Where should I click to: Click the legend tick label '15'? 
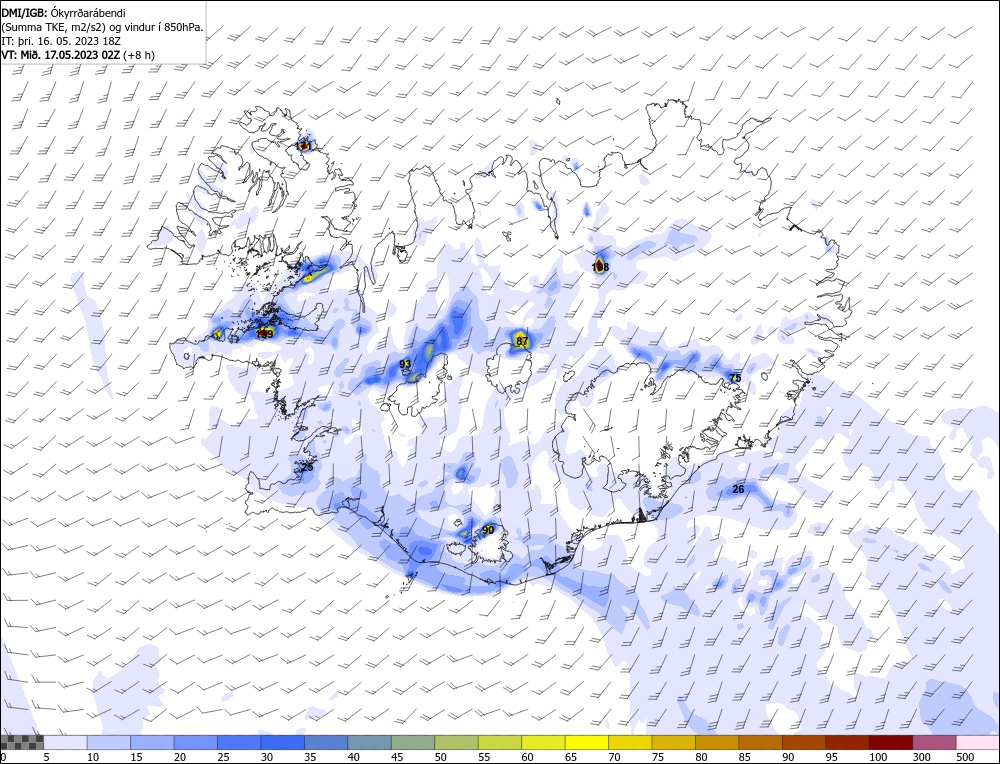click(x=136, y=757)
